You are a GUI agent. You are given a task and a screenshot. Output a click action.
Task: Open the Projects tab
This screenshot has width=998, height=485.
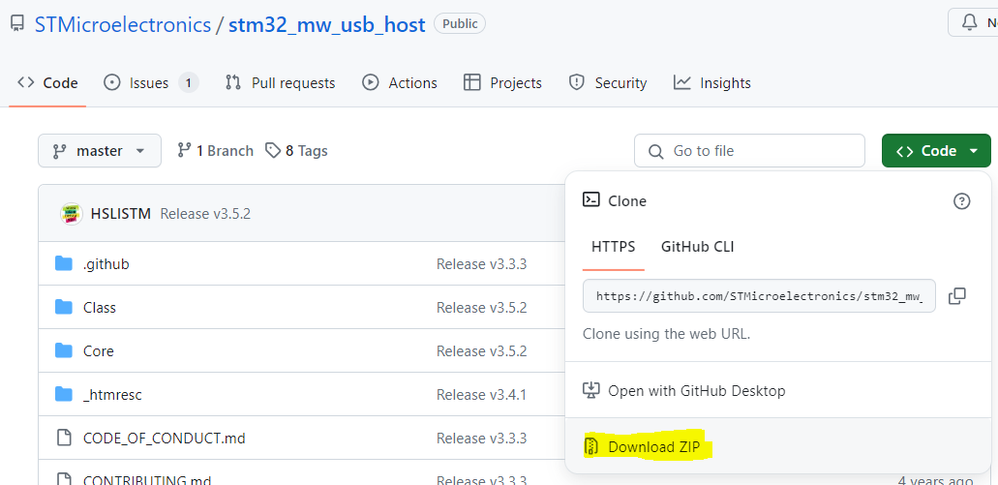[502, 83]
